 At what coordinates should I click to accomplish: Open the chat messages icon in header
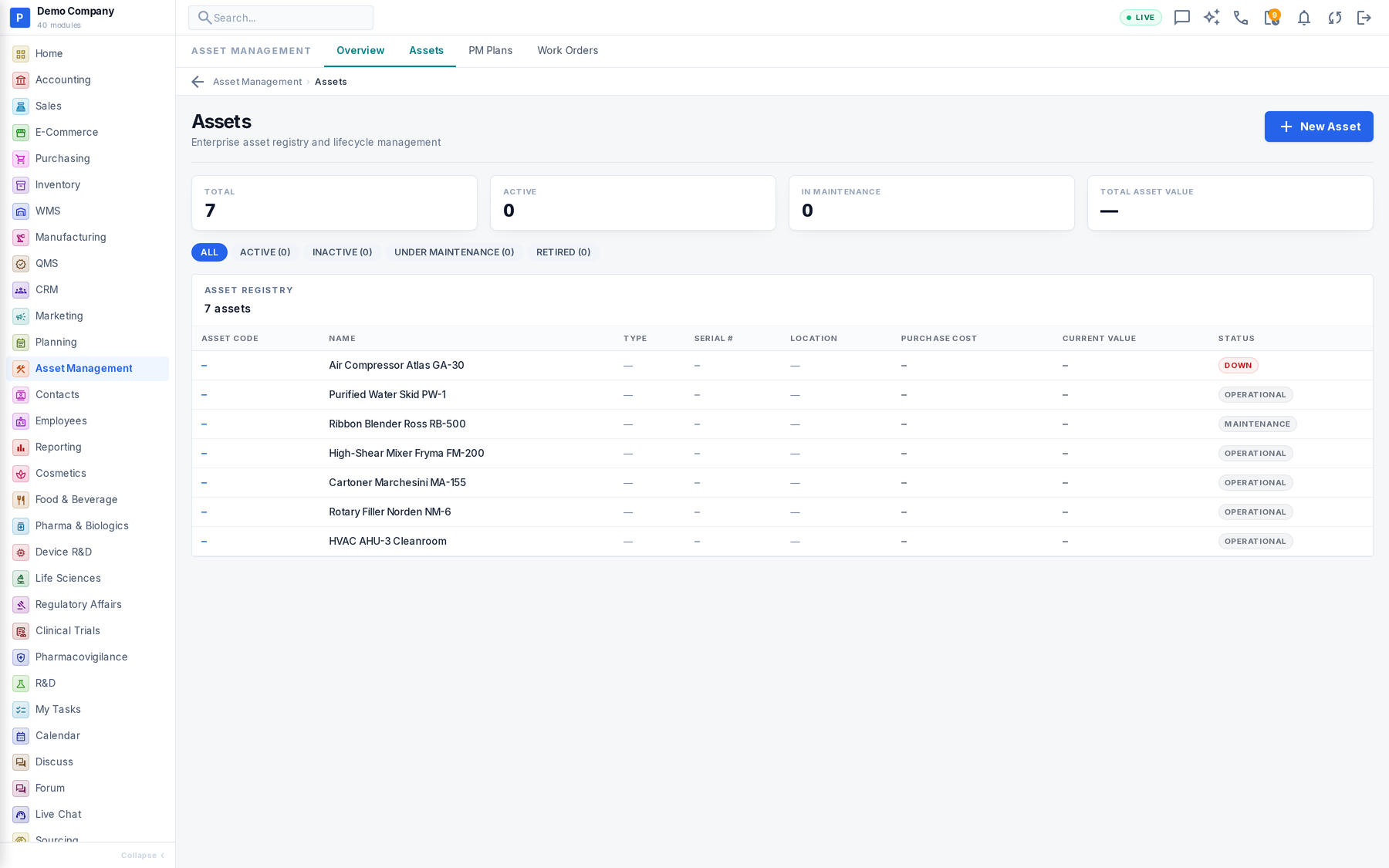pyautogui.click(x=1181, y=18)
